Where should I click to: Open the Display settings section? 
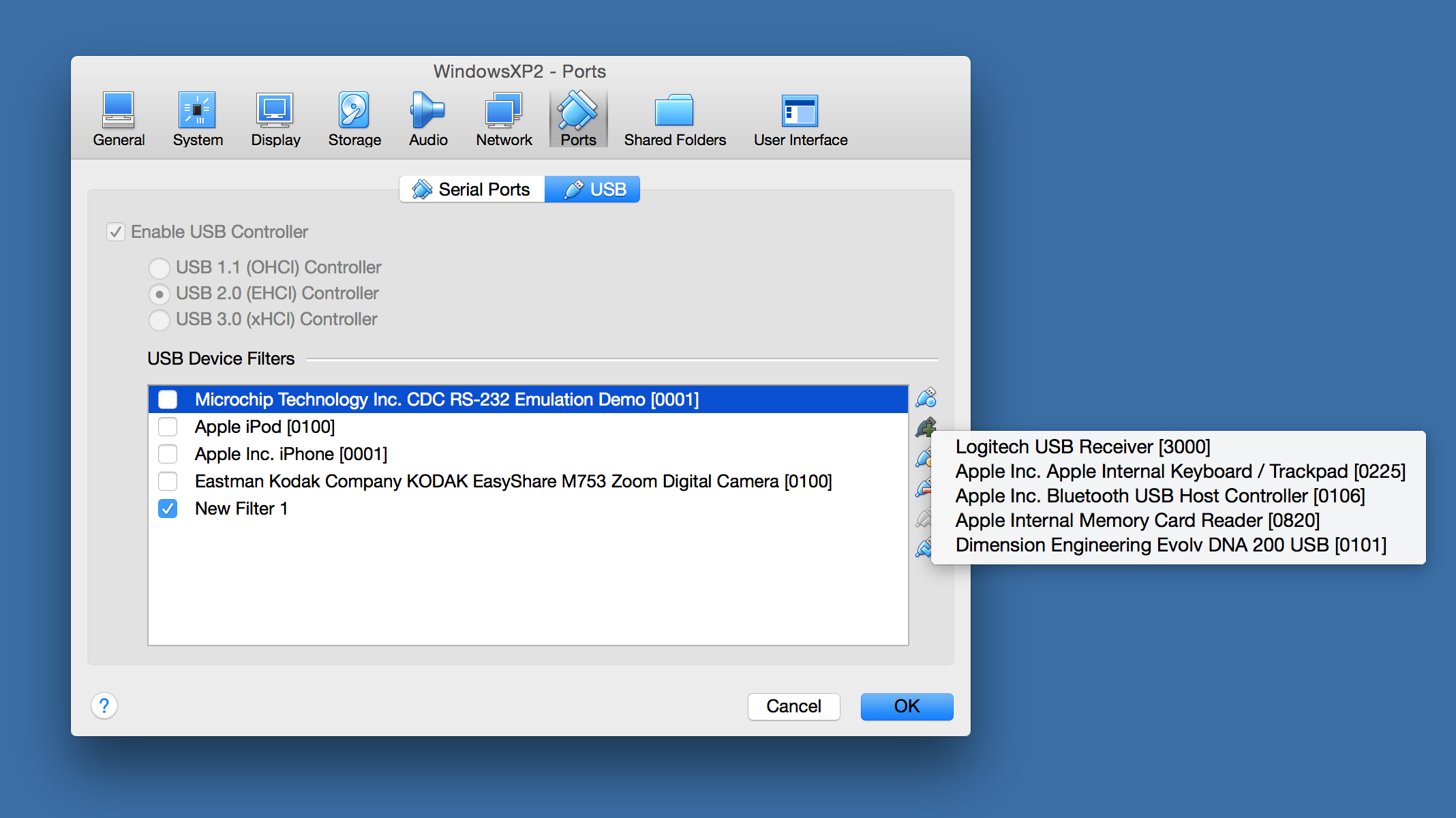tap(275, 120)
